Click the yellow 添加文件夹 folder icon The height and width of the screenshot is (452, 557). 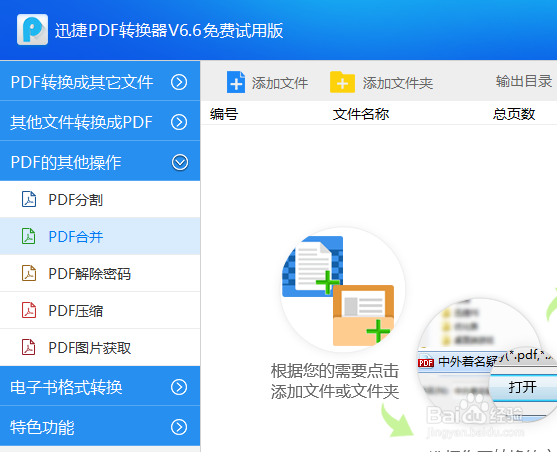pyautogui.click(x=342, y=82)
